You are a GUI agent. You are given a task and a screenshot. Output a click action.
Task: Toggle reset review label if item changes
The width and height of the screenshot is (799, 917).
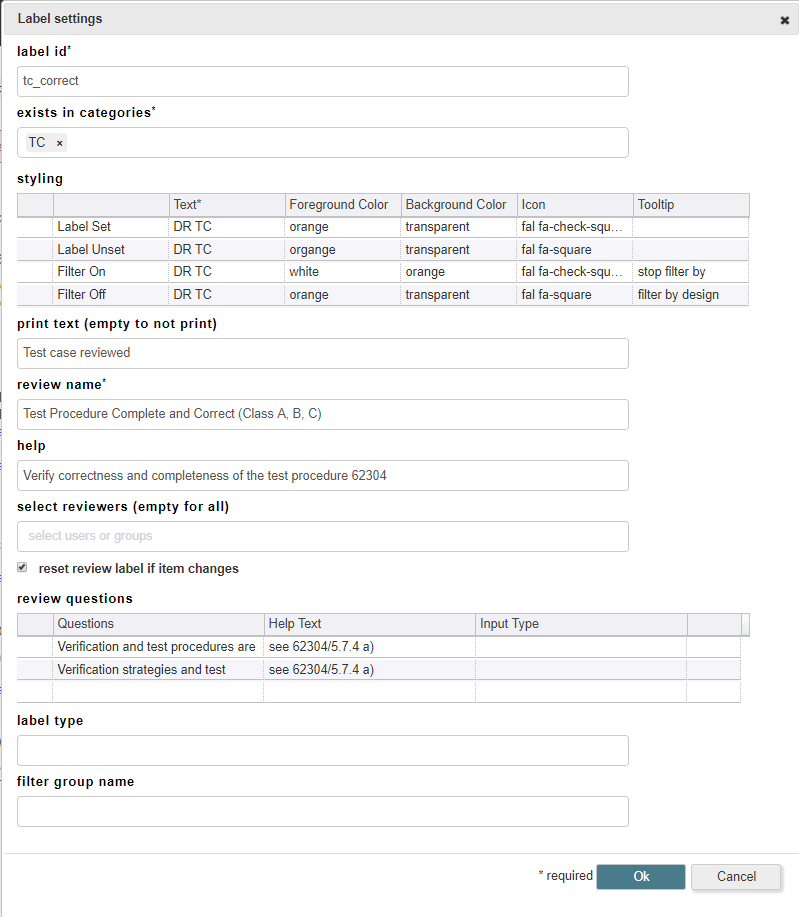click(22, 567)
